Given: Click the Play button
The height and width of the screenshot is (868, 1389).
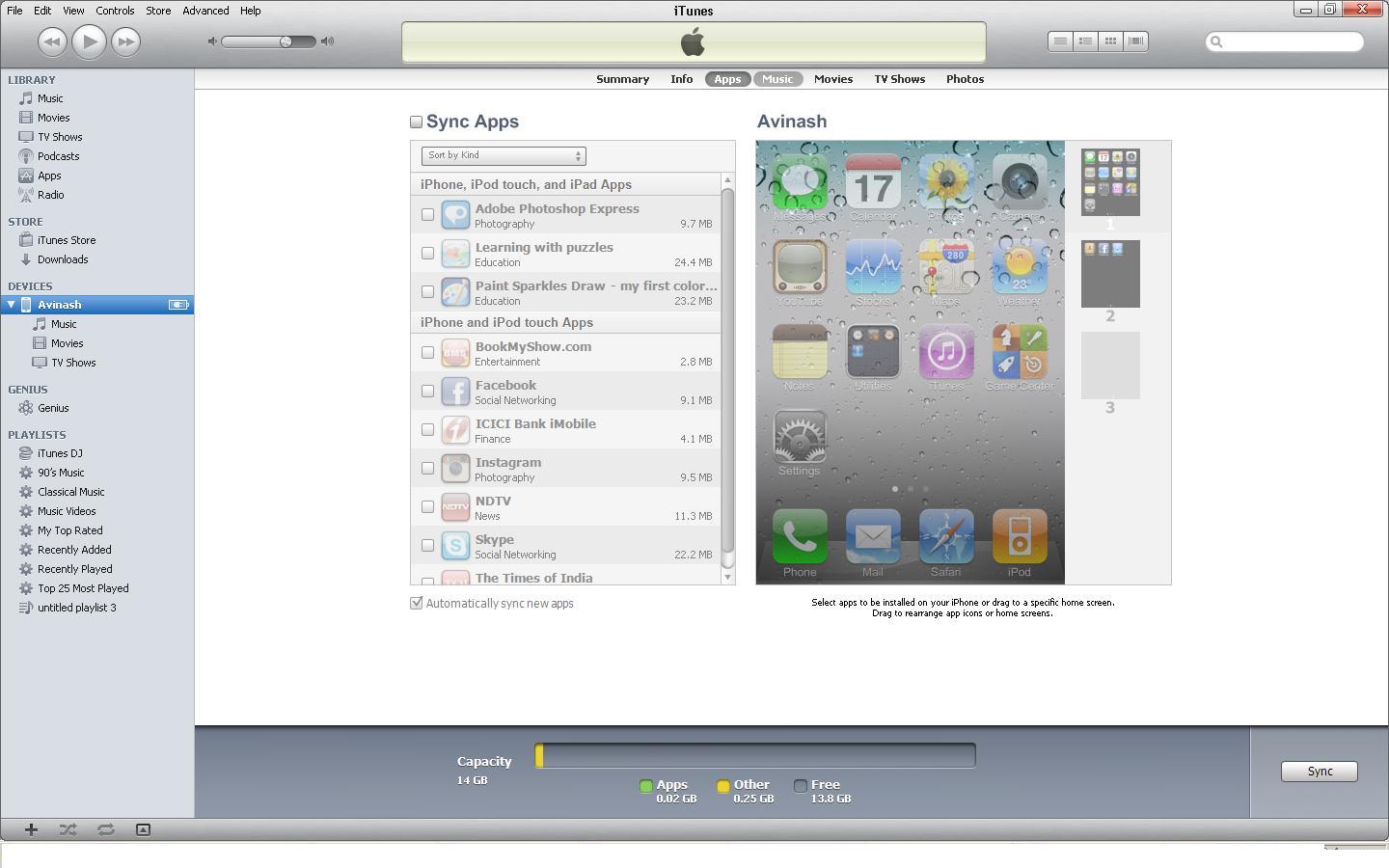Looking at the screenshot, I should pyautogui.click(x=89, y=41).
